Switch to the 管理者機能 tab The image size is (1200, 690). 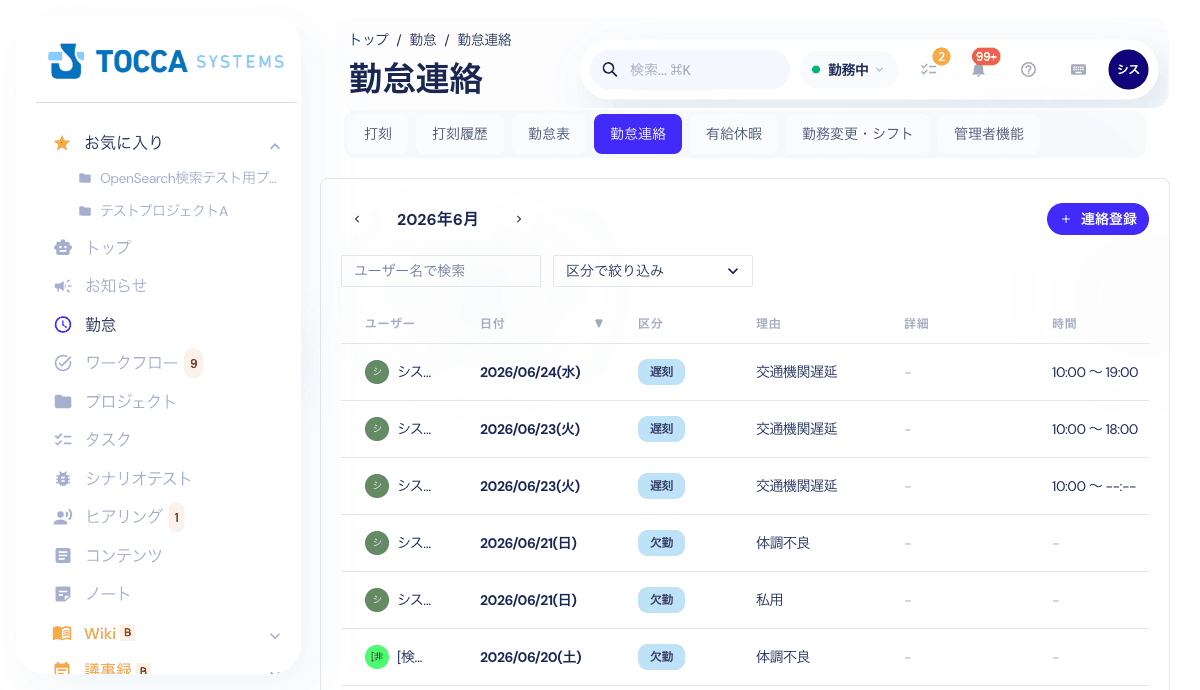[x=989, y=134]
